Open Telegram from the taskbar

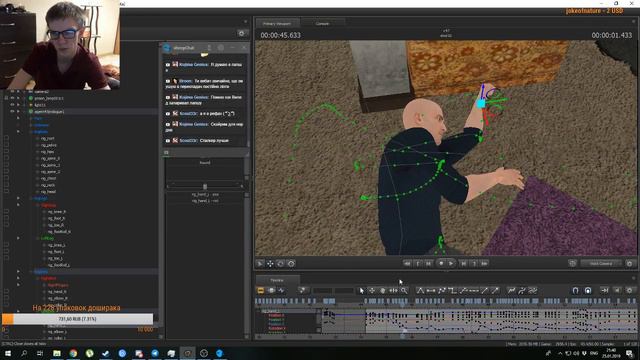(x=155, y=353)
